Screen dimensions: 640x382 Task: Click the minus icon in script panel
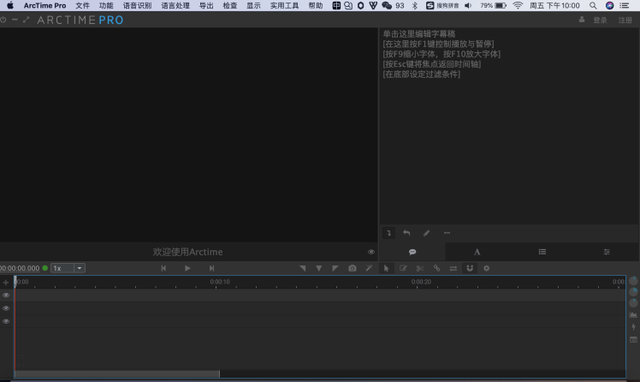pyautogui.click(x=447, y=233)
